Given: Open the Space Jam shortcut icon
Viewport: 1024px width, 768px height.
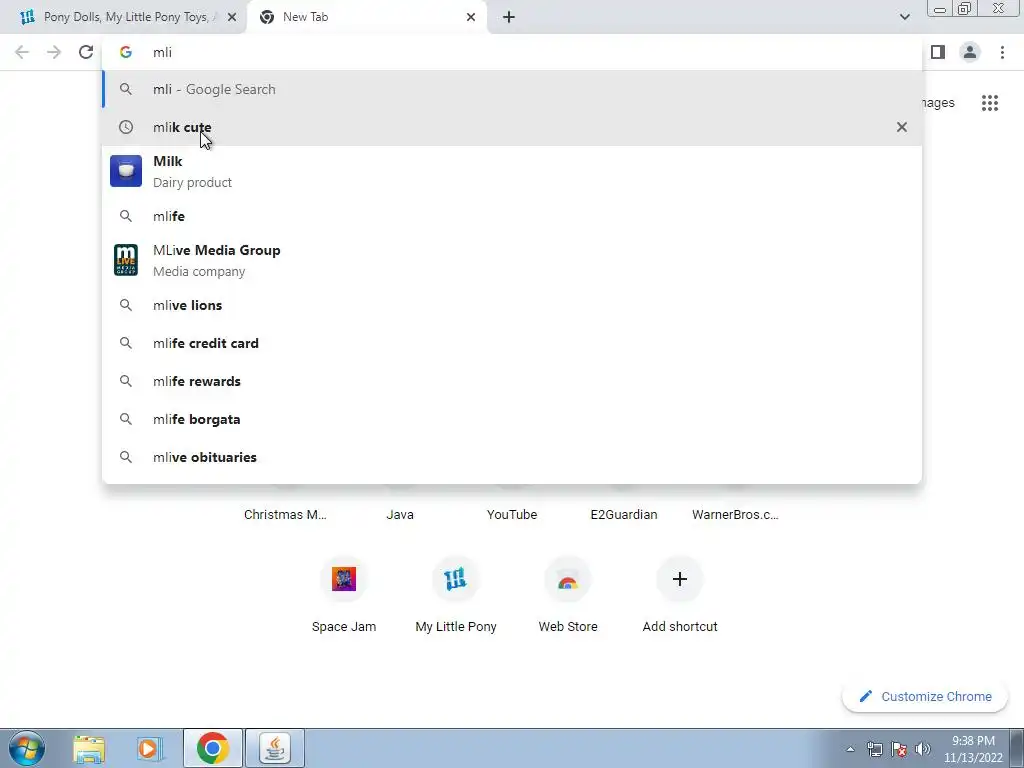Looking at the screenshot, I should point(344,579).
